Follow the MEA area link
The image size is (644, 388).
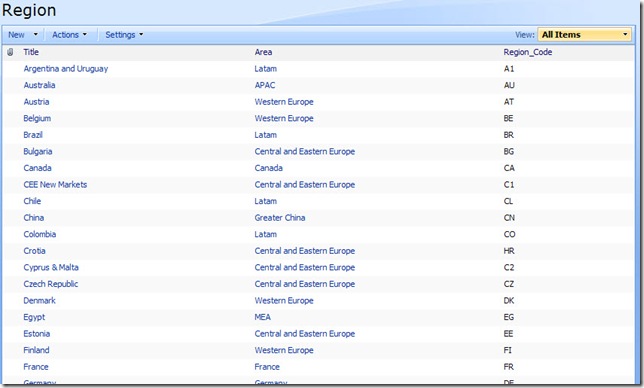262,317
